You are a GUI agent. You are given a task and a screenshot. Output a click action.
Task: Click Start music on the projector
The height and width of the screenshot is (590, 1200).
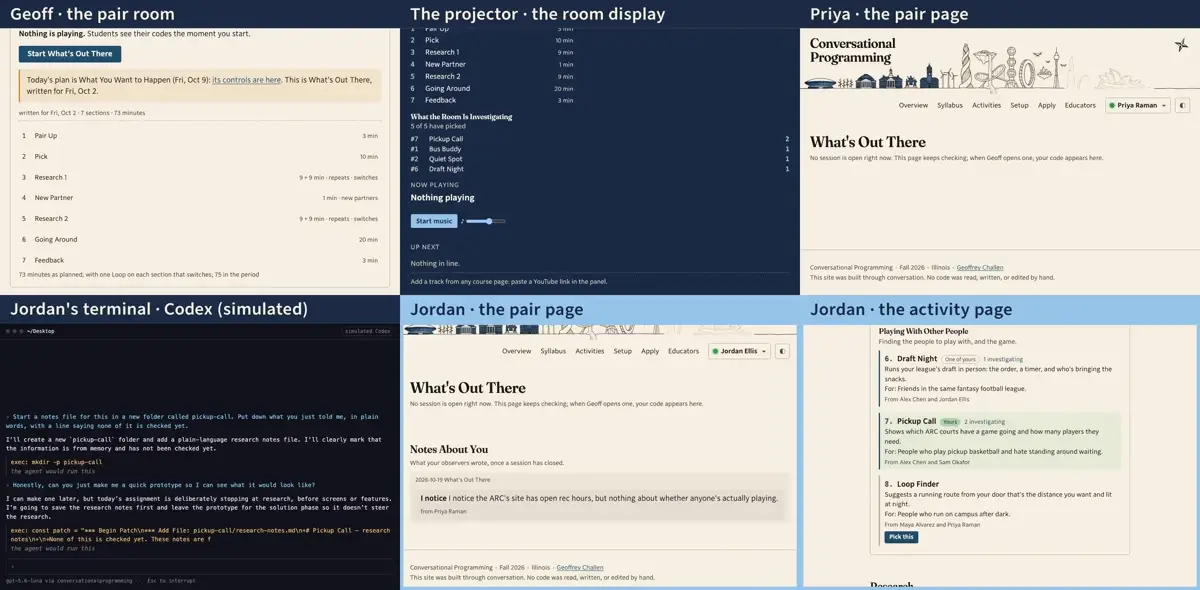[x=434, y=221]
